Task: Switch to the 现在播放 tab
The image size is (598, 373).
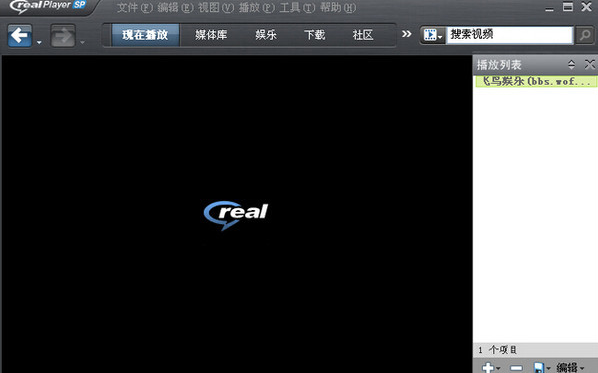Action: pyautogui.click(x=145, y=35)
